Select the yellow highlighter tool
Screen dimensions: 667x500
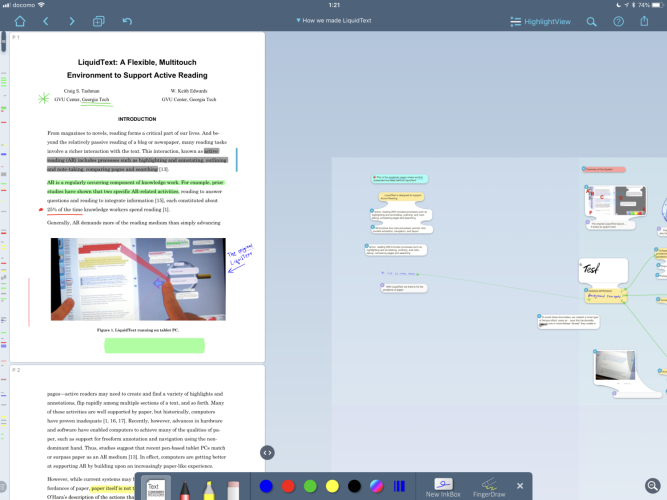(209, 487)
